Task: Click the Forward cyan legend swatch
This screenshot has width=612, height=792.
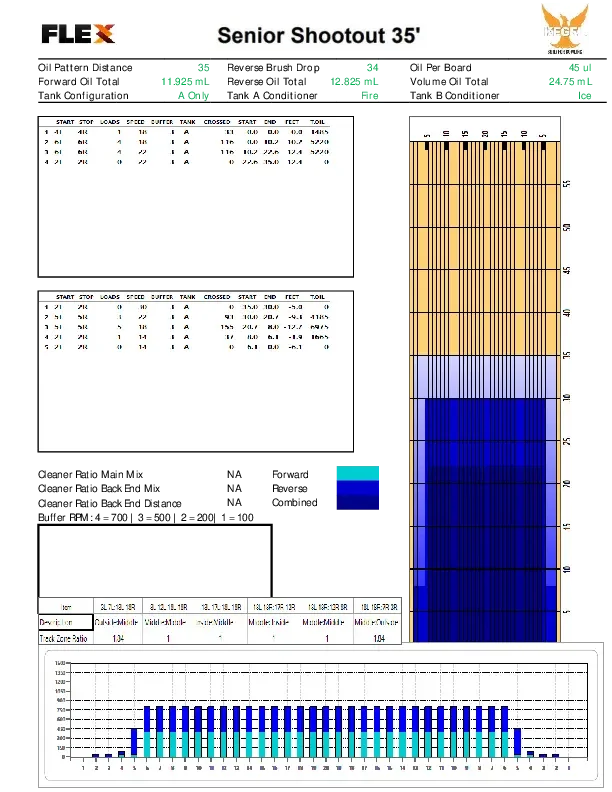Action: coord(358,473)
